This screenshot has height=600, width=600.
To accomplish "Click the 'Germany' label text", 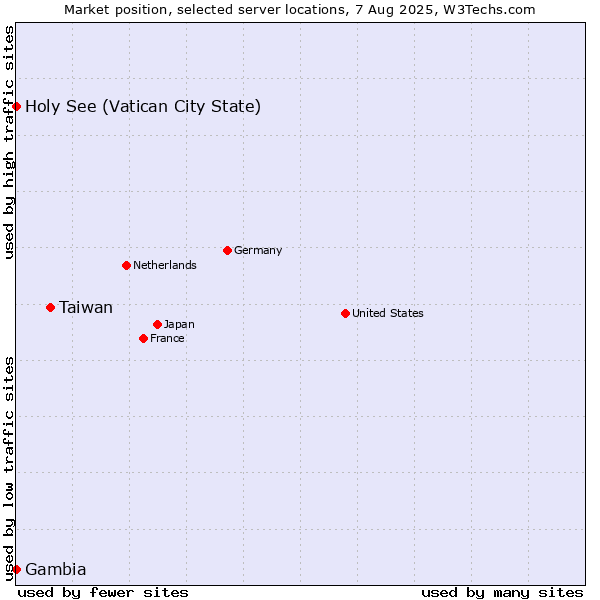I will (258, 250).
